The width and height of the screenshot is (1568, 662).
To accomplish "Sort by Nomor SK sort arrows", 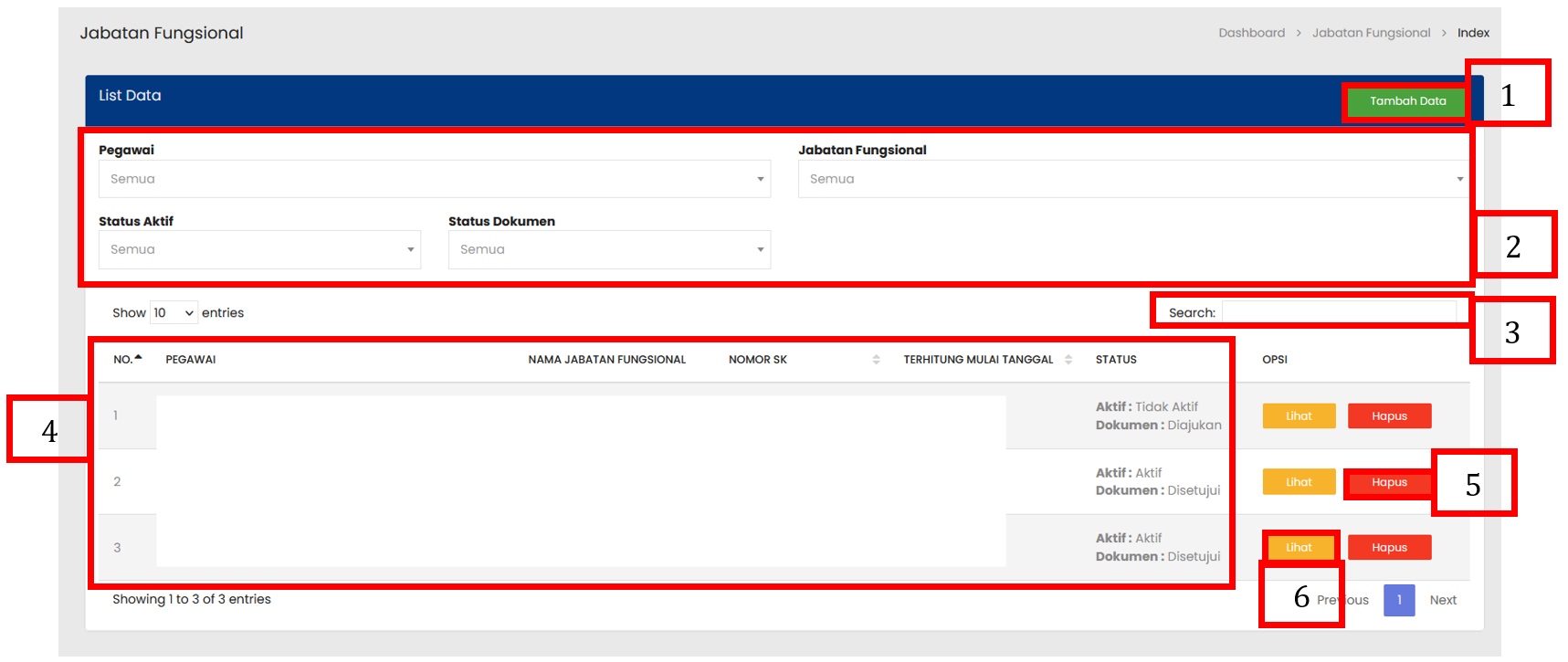I will [x=876, y=360].
